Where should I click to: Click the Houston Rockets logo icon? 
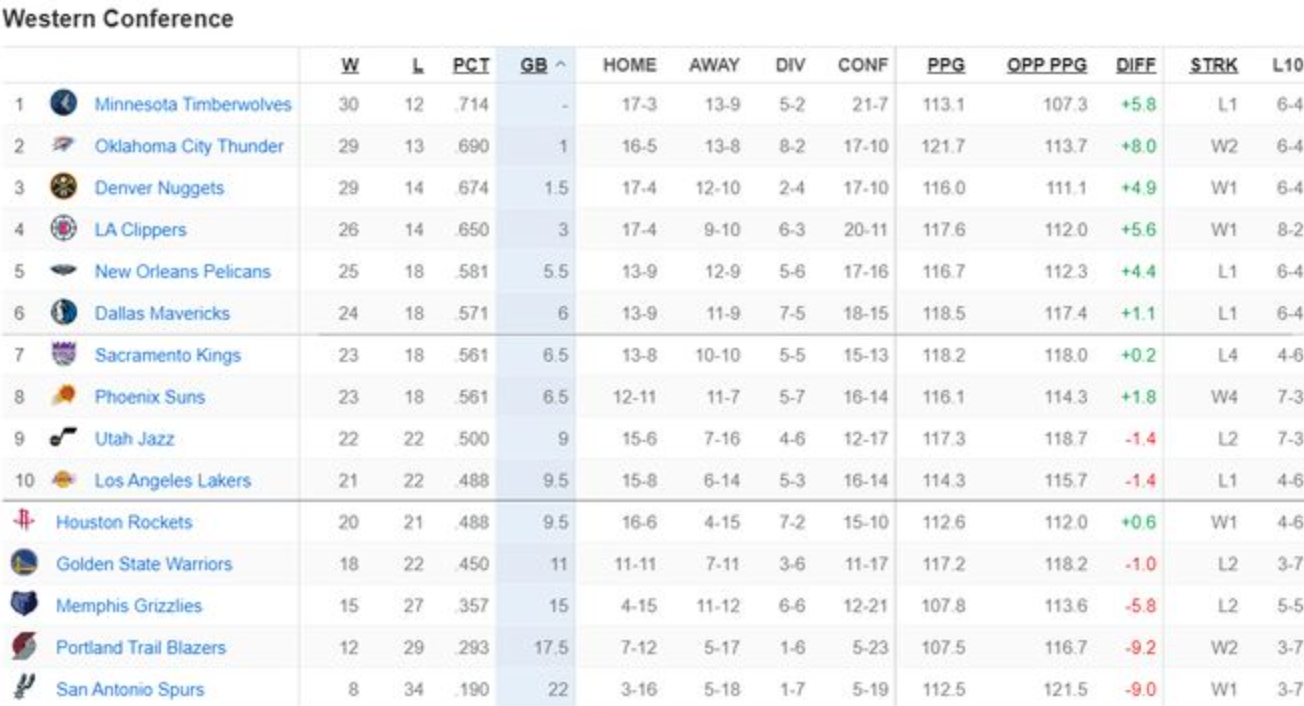(x=24, y=521)
